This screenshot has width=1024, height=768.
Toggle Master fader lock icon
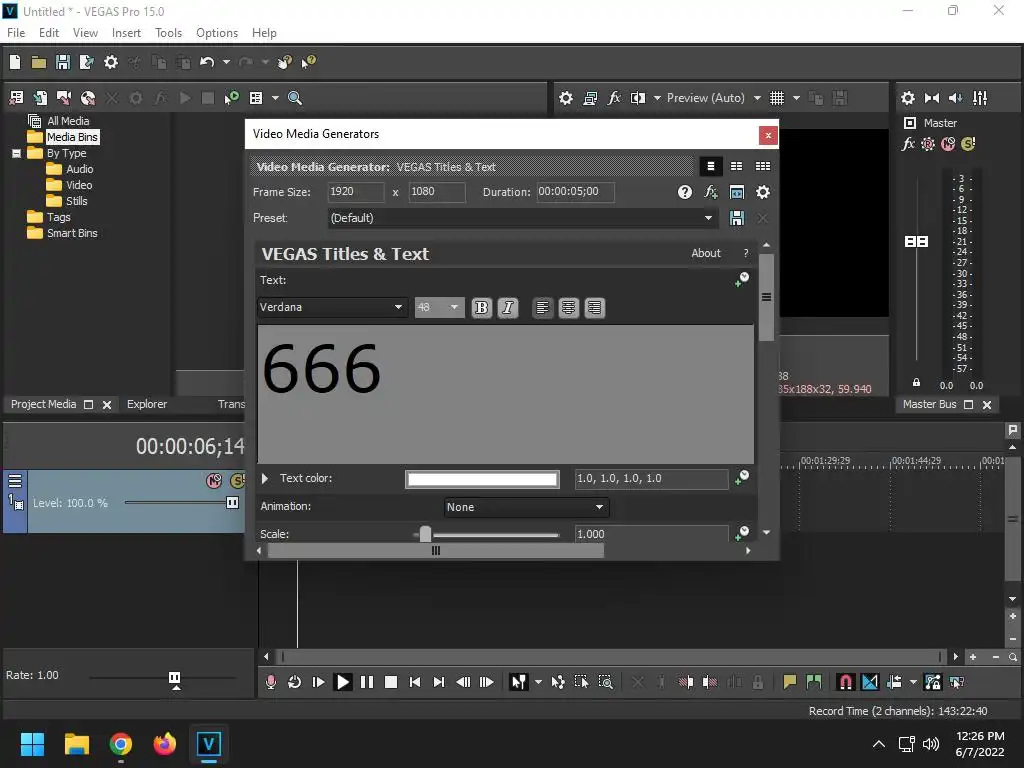tap(916, 382)
